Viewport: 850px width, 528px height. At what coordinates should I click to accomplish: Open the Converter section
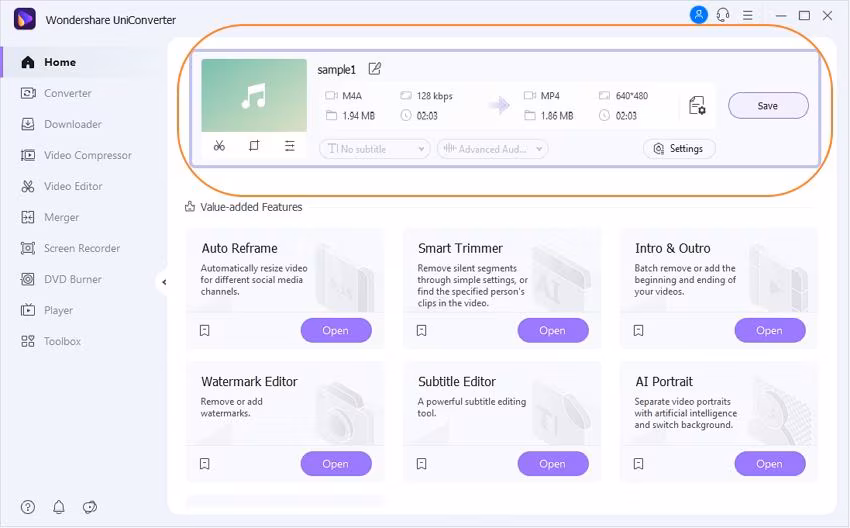pos(84,93)
